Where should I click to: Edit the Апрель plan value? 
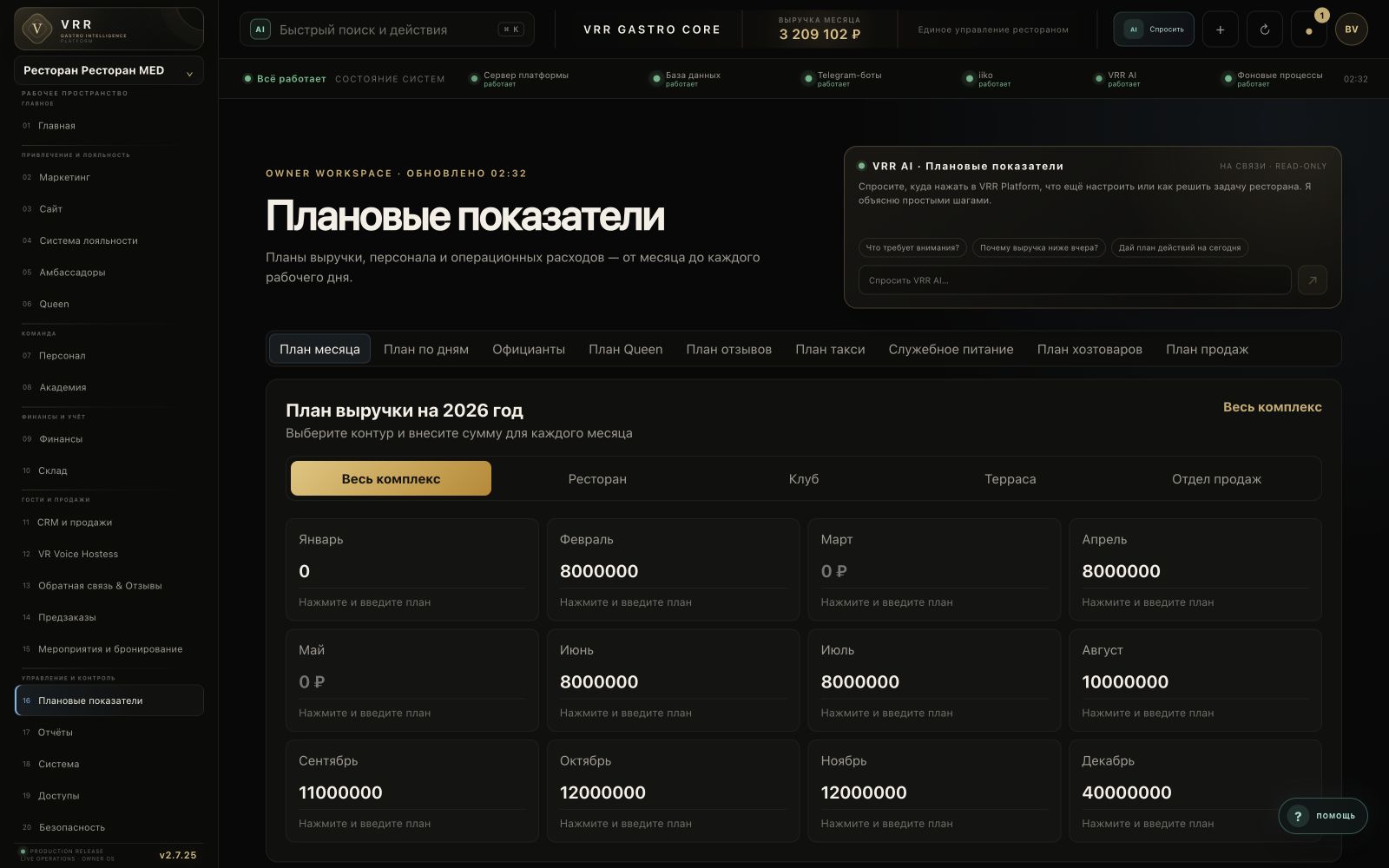click(x=1195, y=571)
